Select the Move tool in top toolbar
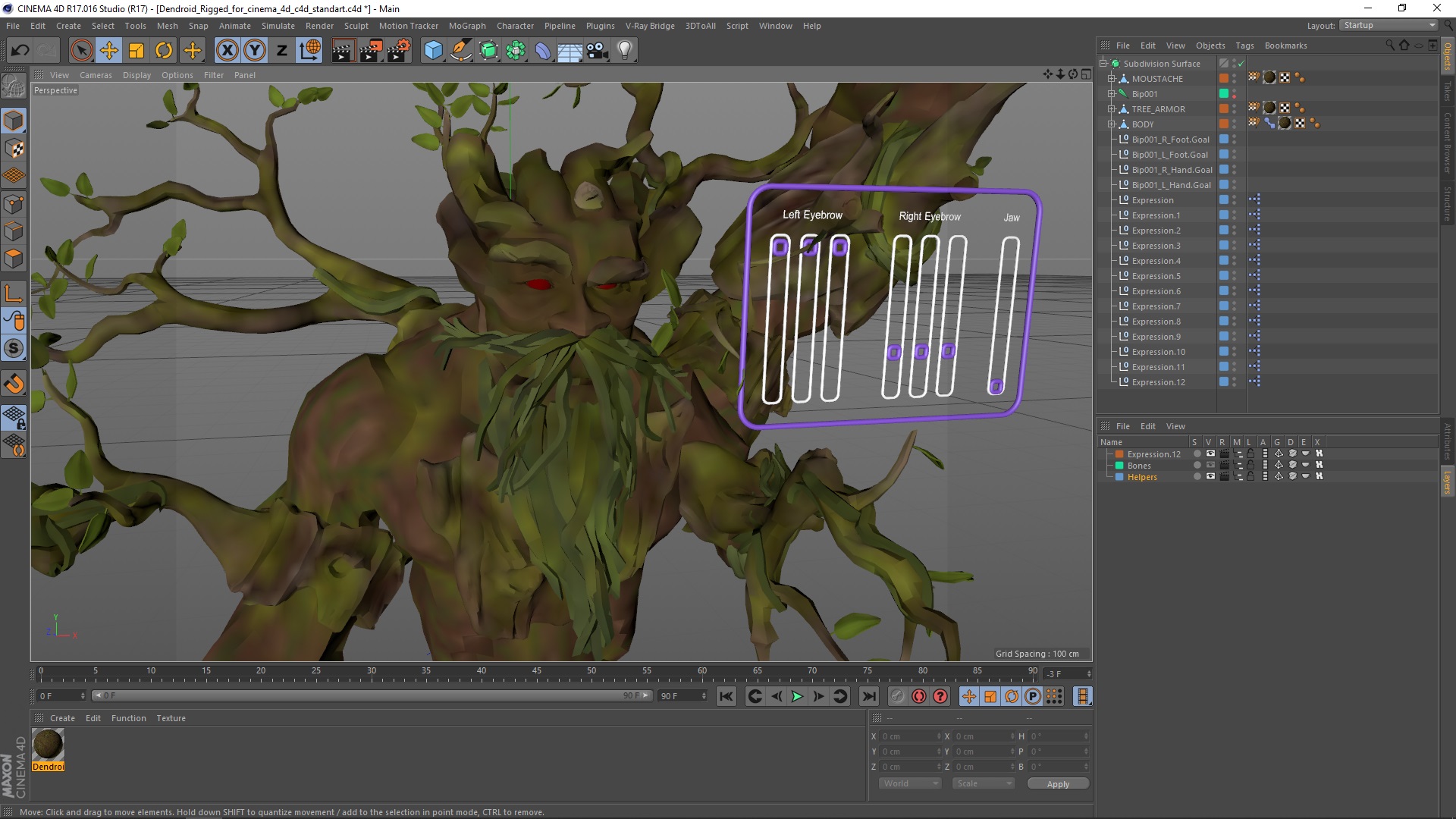 click(x=109, y=51)
